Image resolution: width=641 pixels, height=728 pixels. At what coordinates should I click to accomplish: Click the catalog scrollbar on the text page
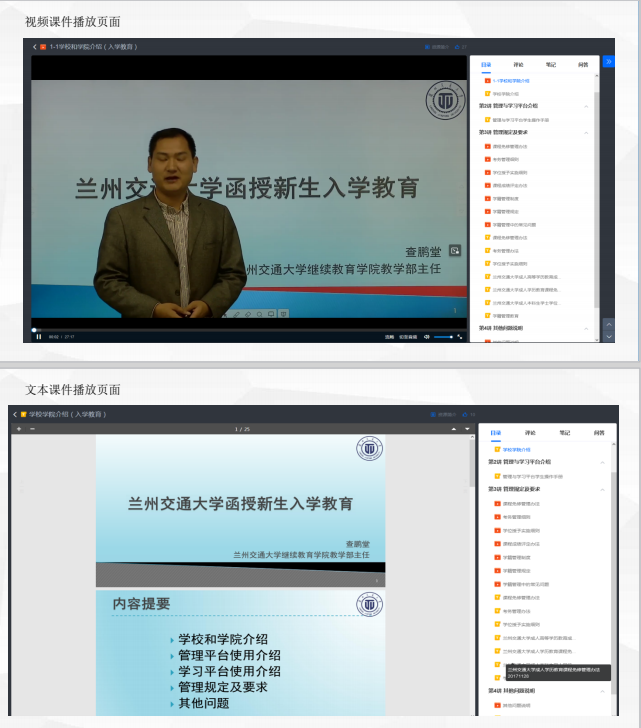point(614,583)
